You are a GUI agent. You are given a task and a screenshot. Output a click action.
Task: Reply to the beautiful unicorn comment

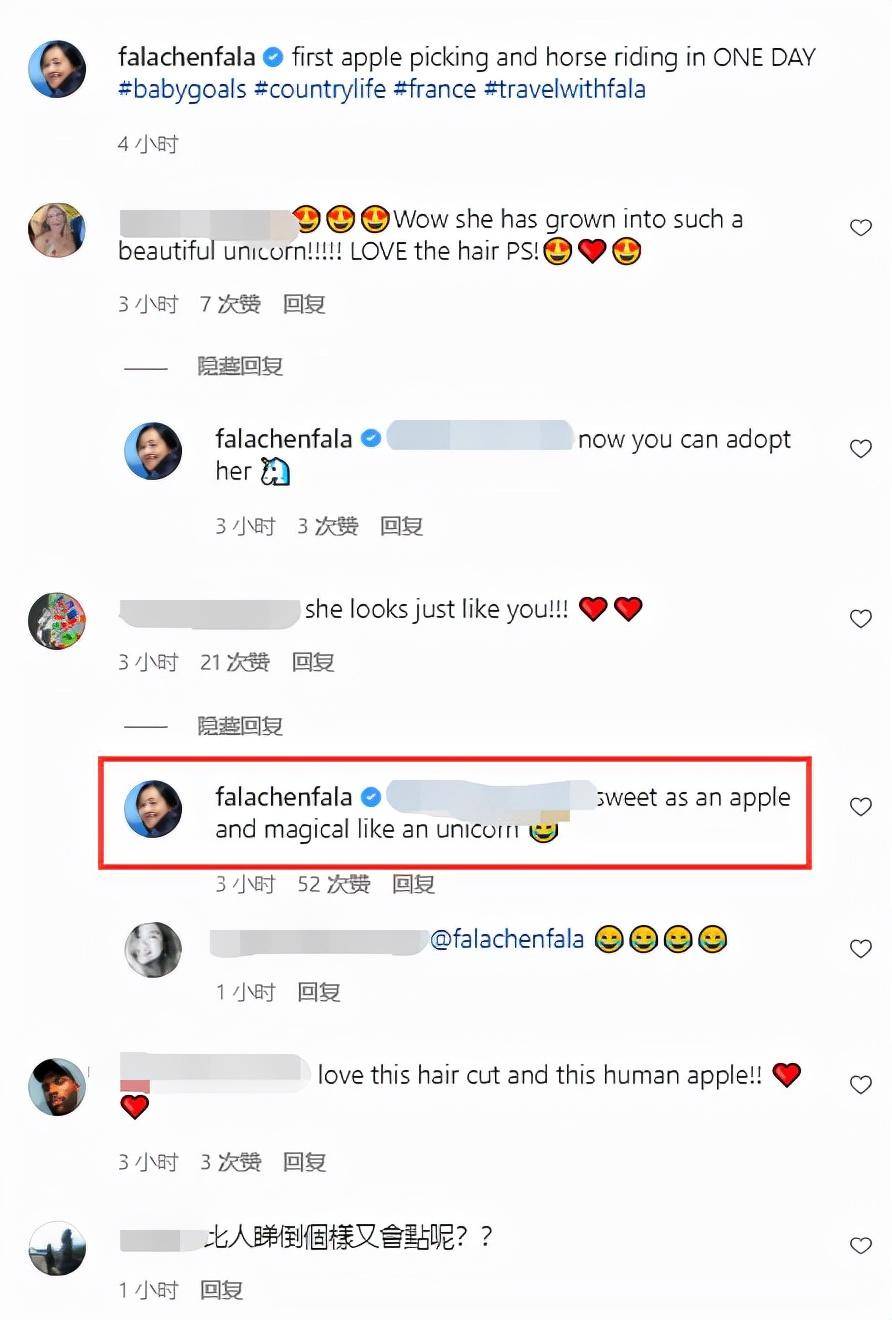point(304,304)
